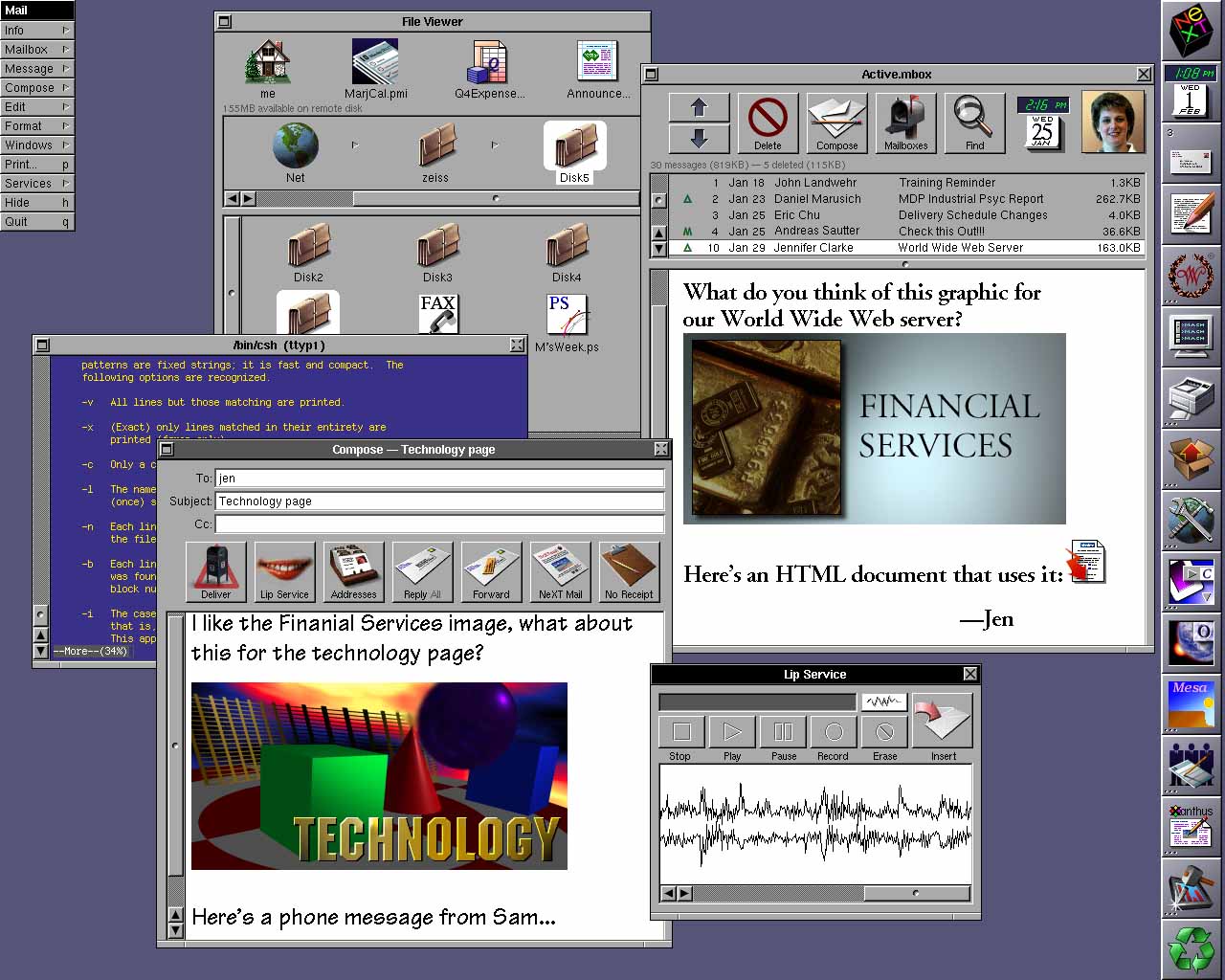This screenshot has width=1225, height=980.
Task: Open the Mailboxes icon
Action: 905,122
